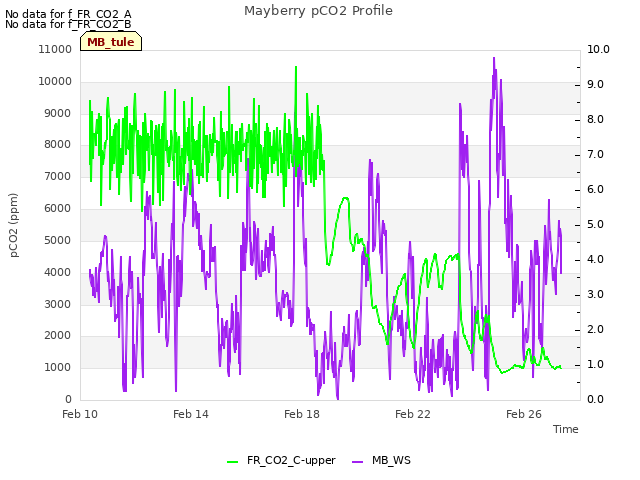640x480 pixels.
Task: Click the 5.0 right axis value
Action: pyautogui.click(x=596, y=224)
